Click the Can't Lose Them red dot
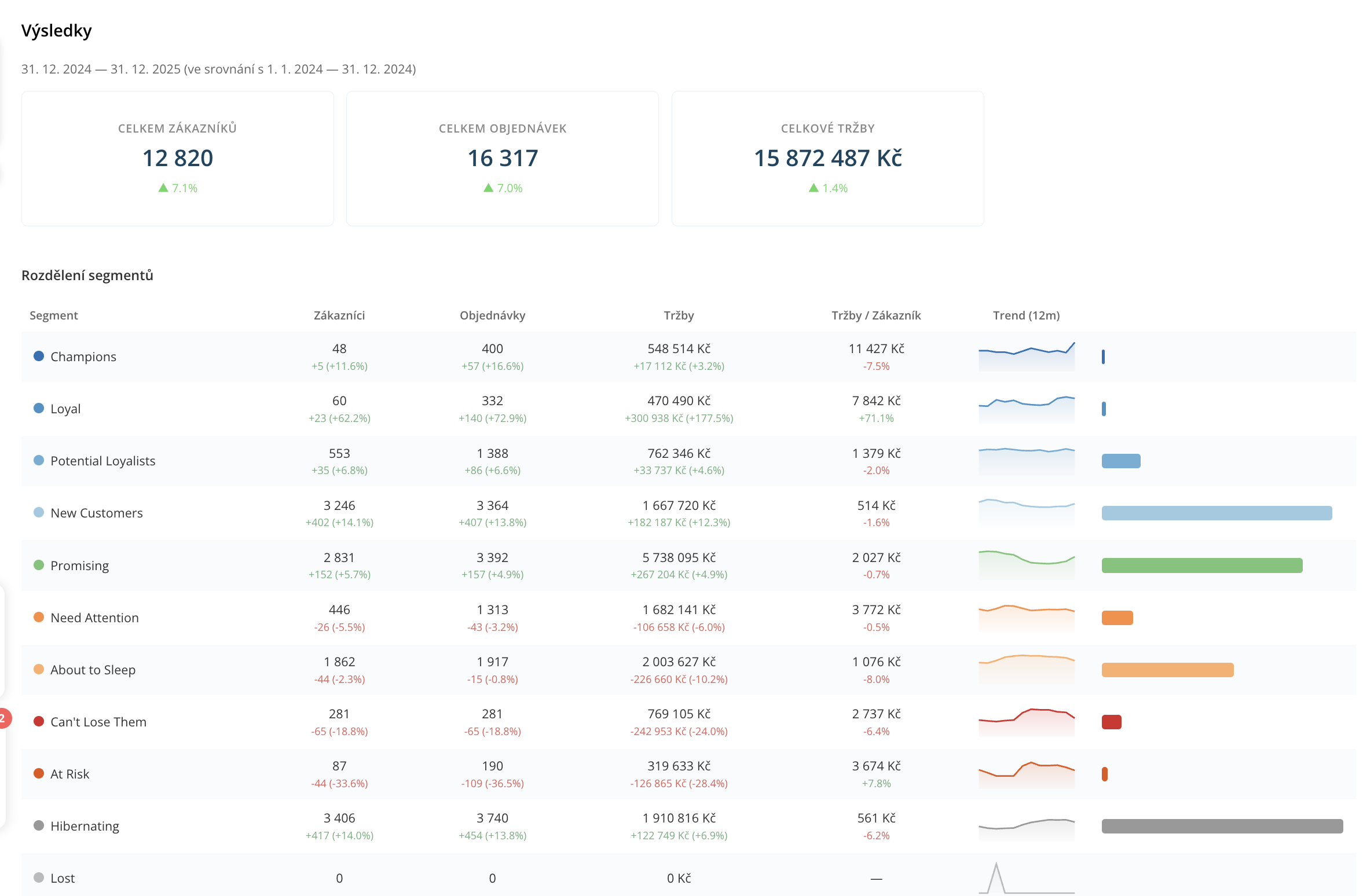Image resolution: width=1363 pixels, height=896 pixels. 39,721
